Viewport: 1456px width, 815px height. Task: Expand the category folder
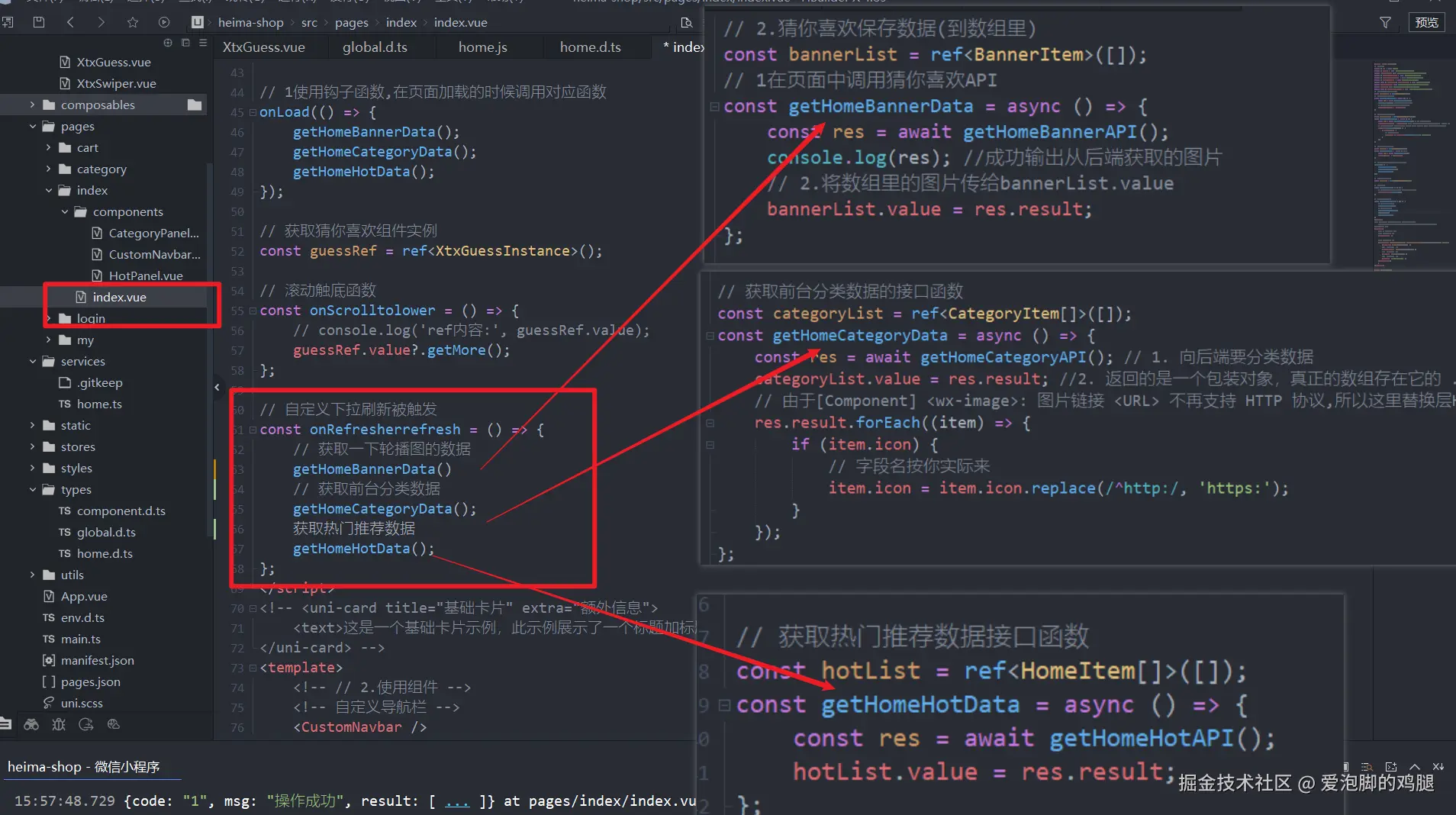pyautogui.click(x=48, y=169)
